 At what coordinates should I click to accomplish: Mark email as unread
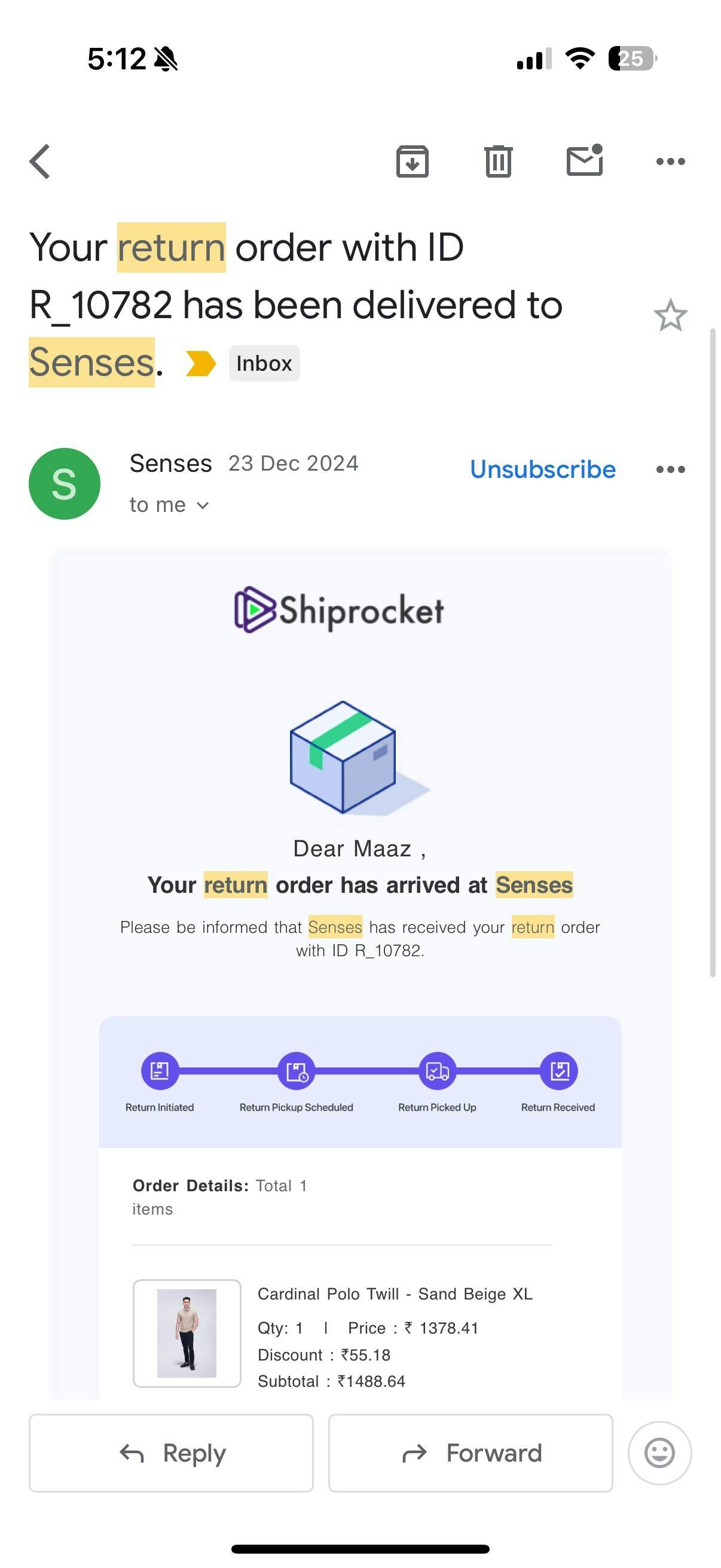pos(584,161)
